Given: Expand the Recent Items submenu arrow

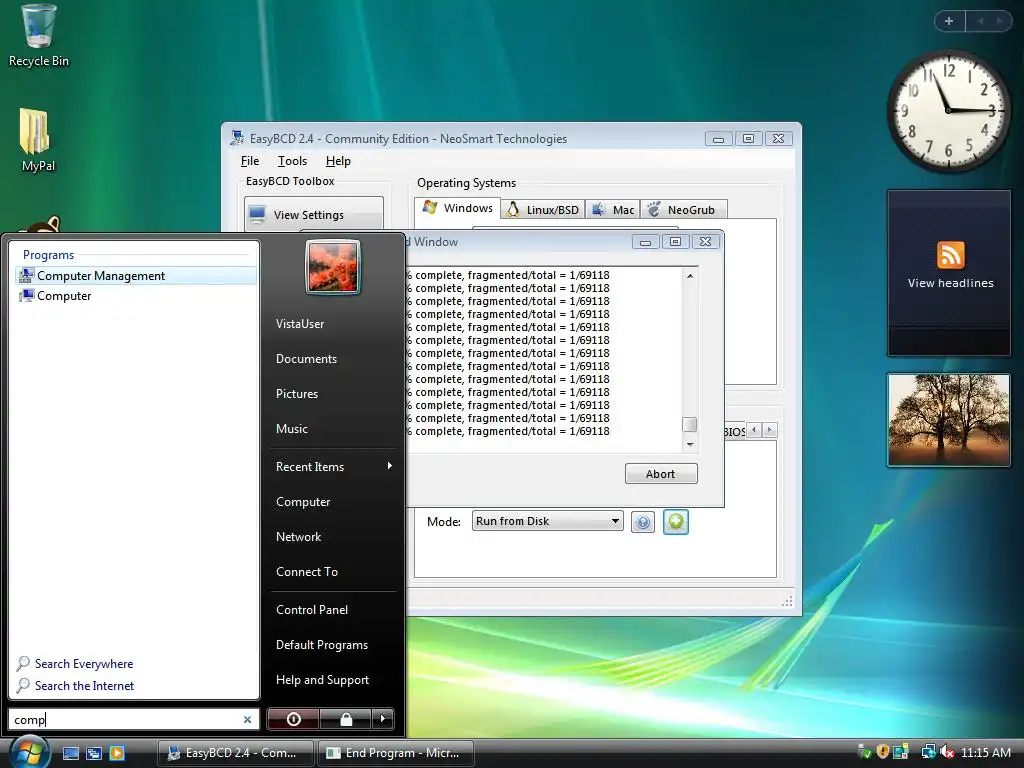Looking at the screenshot, I should click(390, 466).
